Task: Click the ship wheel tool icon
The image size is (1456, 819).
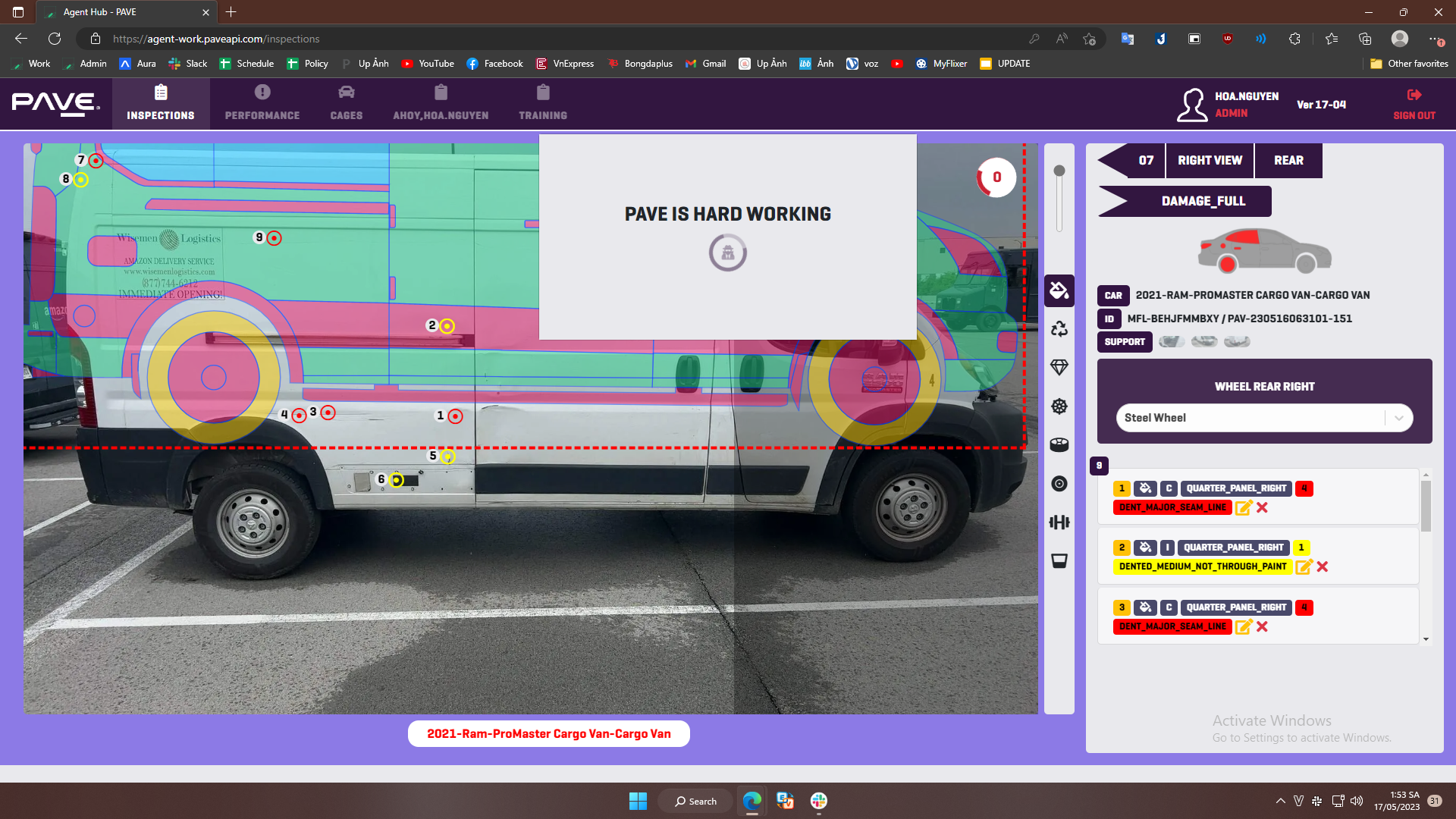Action: [1059, 406]
